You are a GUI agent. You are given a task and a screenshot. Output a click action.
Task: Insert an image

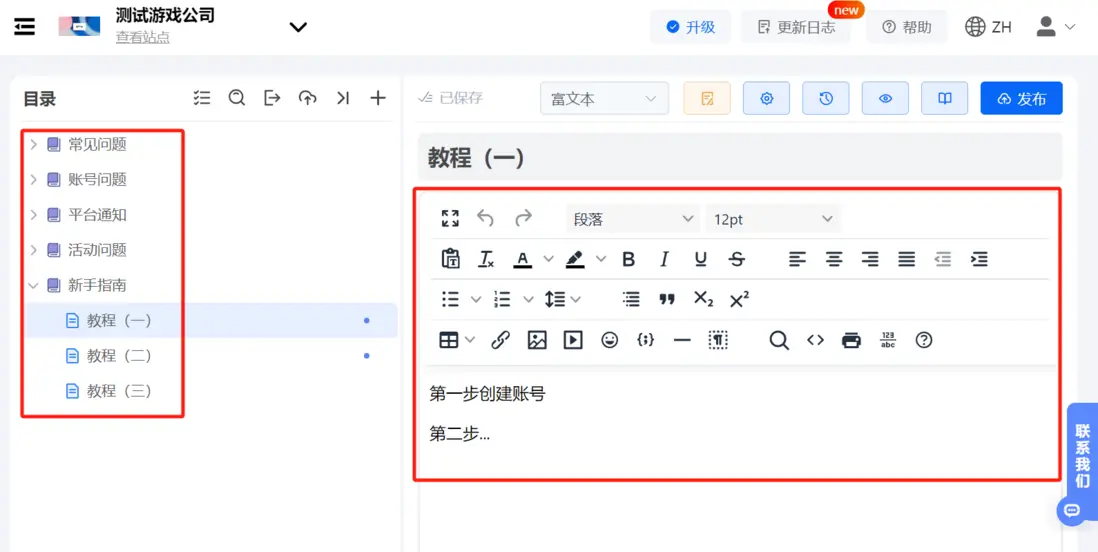coord(537,340)
